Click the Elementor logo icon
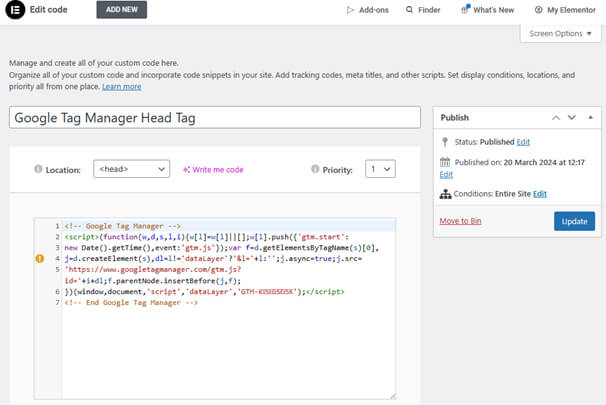The height and width of the screenshot is (405, 606). [x=15, y=10]
